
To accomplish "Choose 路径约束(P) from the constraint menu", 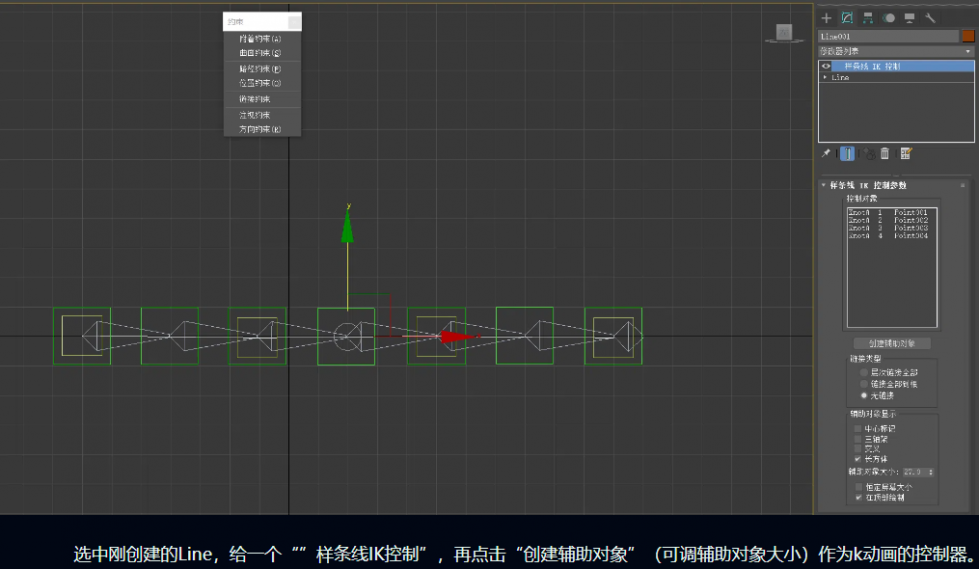I will (260, 69).
